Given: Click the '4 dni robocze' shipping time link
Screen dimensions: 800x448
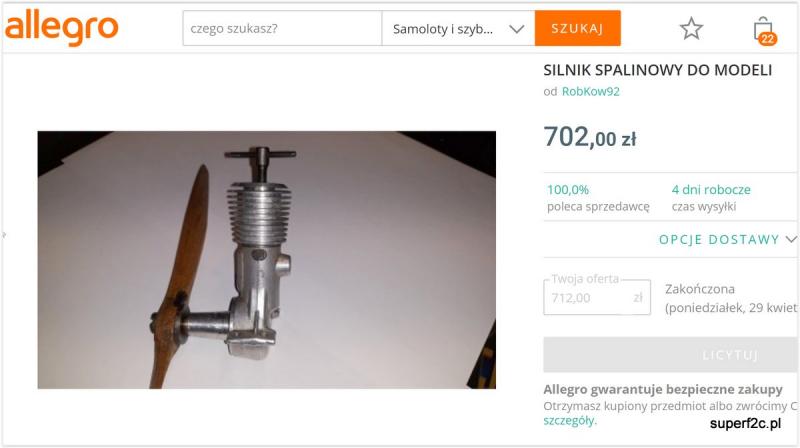Looking at the screenshot, I should point(711,190).
